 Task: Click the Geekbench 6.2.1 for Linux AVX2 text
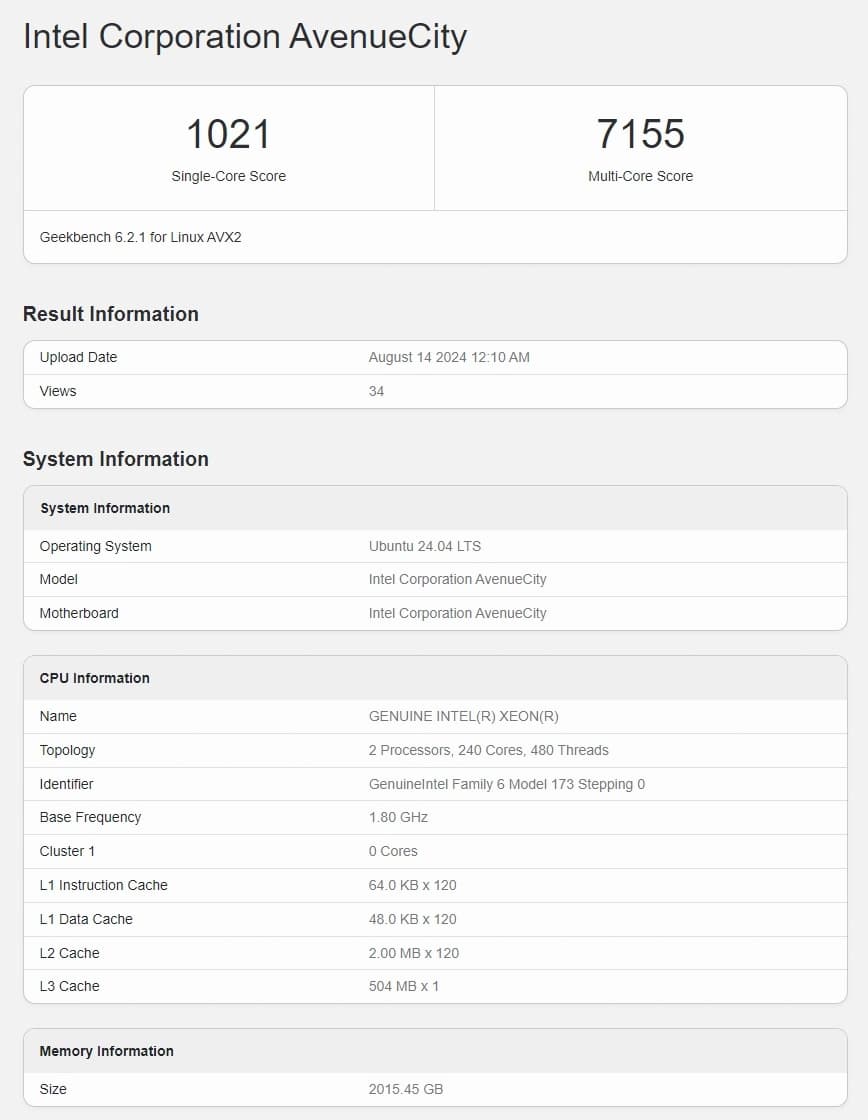click(141, 237)
